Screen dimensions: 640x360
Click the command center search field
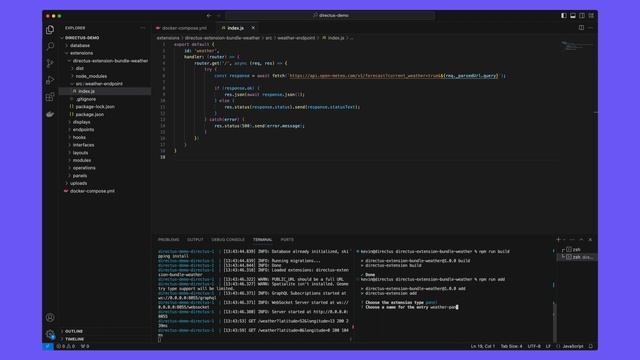(330, 16)
